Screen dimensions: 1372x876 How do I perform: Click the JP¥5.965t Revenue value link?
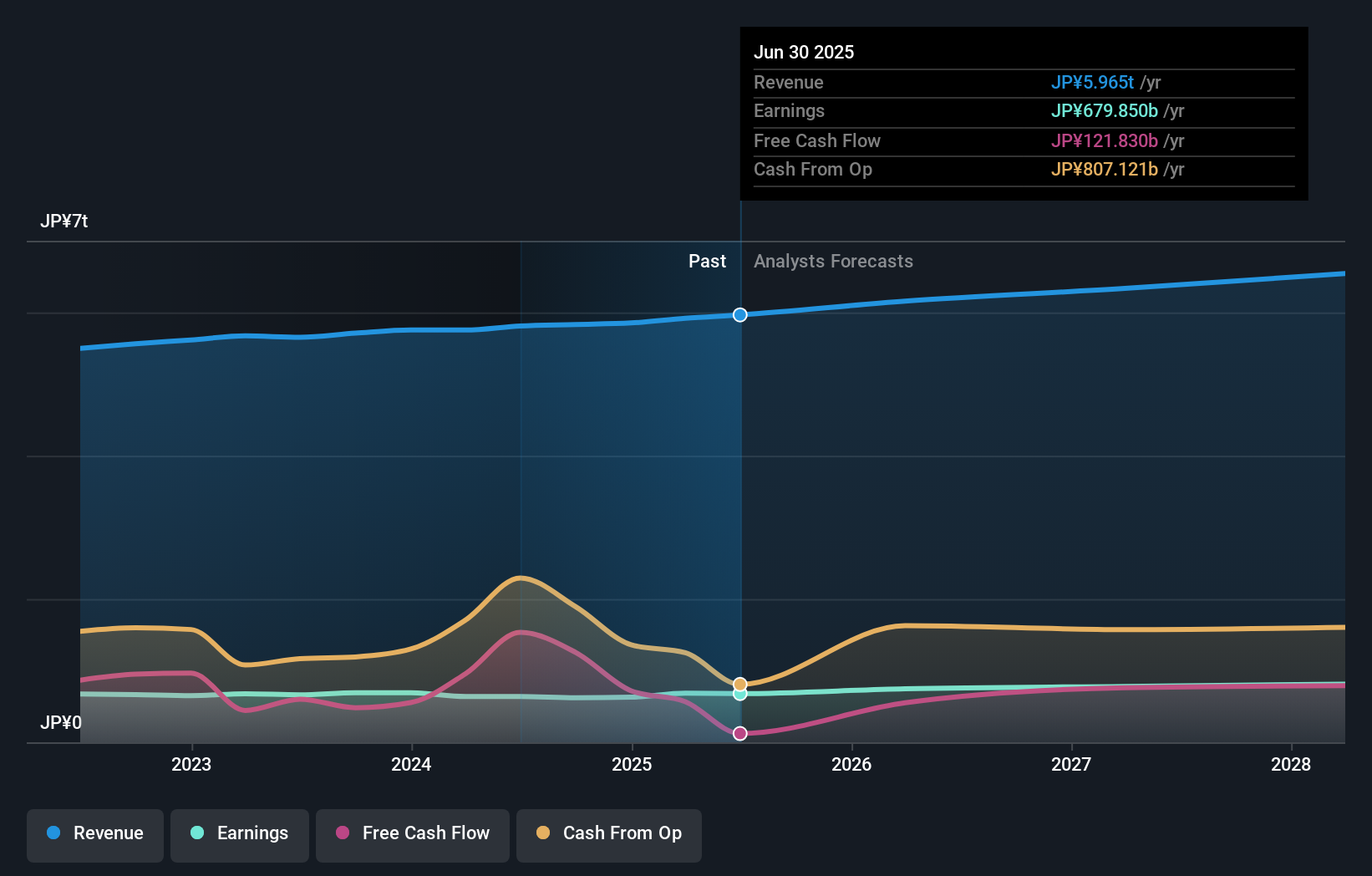1093,83
